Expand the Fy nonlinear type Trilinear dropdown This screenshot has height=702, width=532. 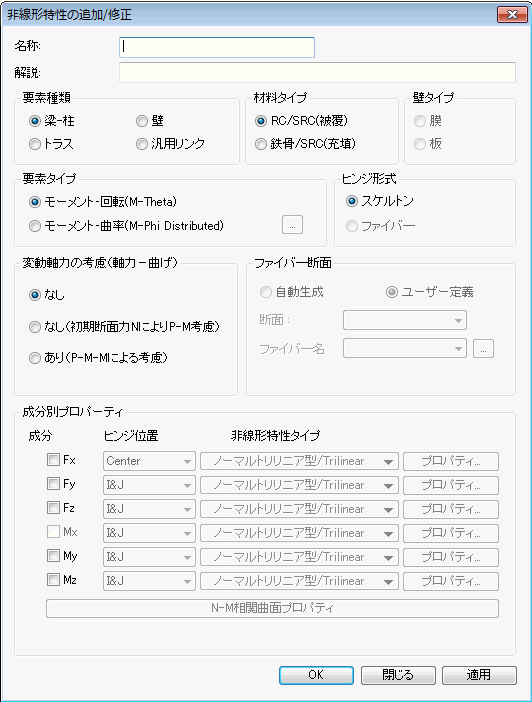(x=299, y=485)
